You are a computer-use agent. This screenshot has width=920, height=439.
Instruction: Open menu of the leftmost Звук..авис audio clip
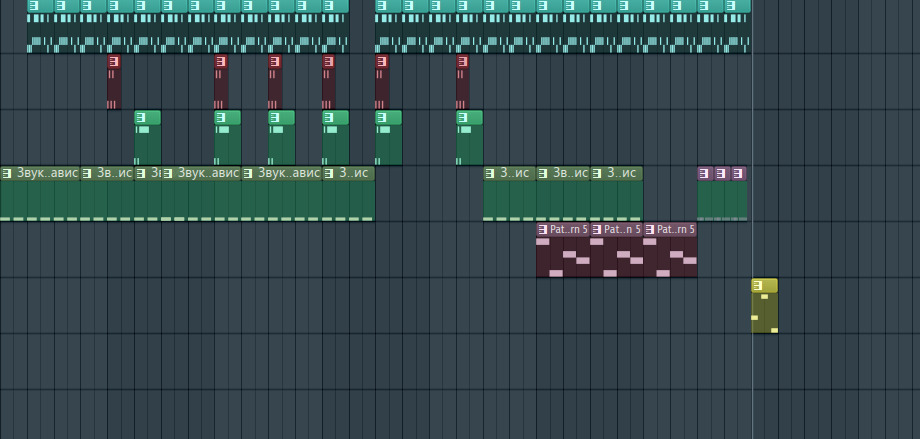click(7, 174)
